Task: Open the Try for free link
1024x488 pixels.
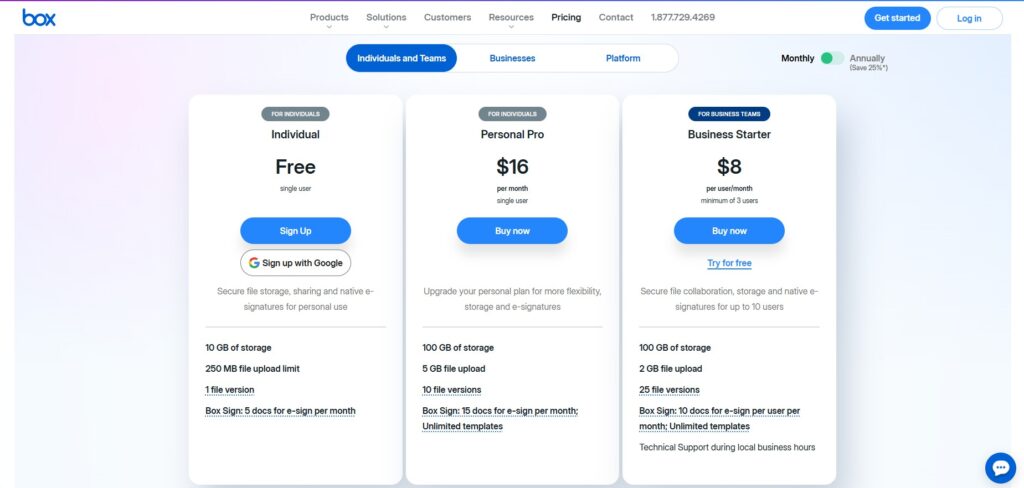Action: coord(729,263)
